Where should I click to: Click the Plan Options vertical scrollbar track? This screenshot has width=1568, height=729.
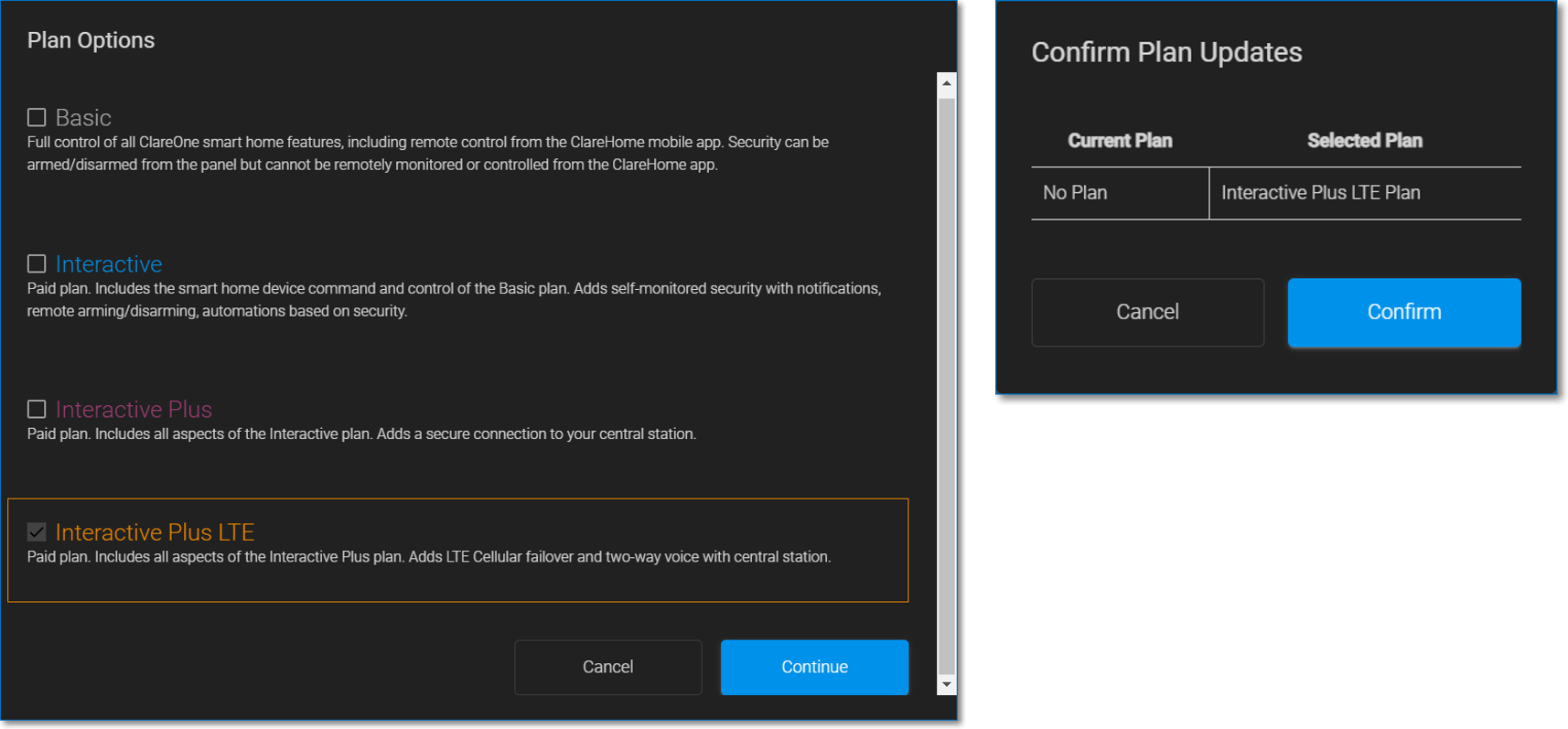click(947, 384)
